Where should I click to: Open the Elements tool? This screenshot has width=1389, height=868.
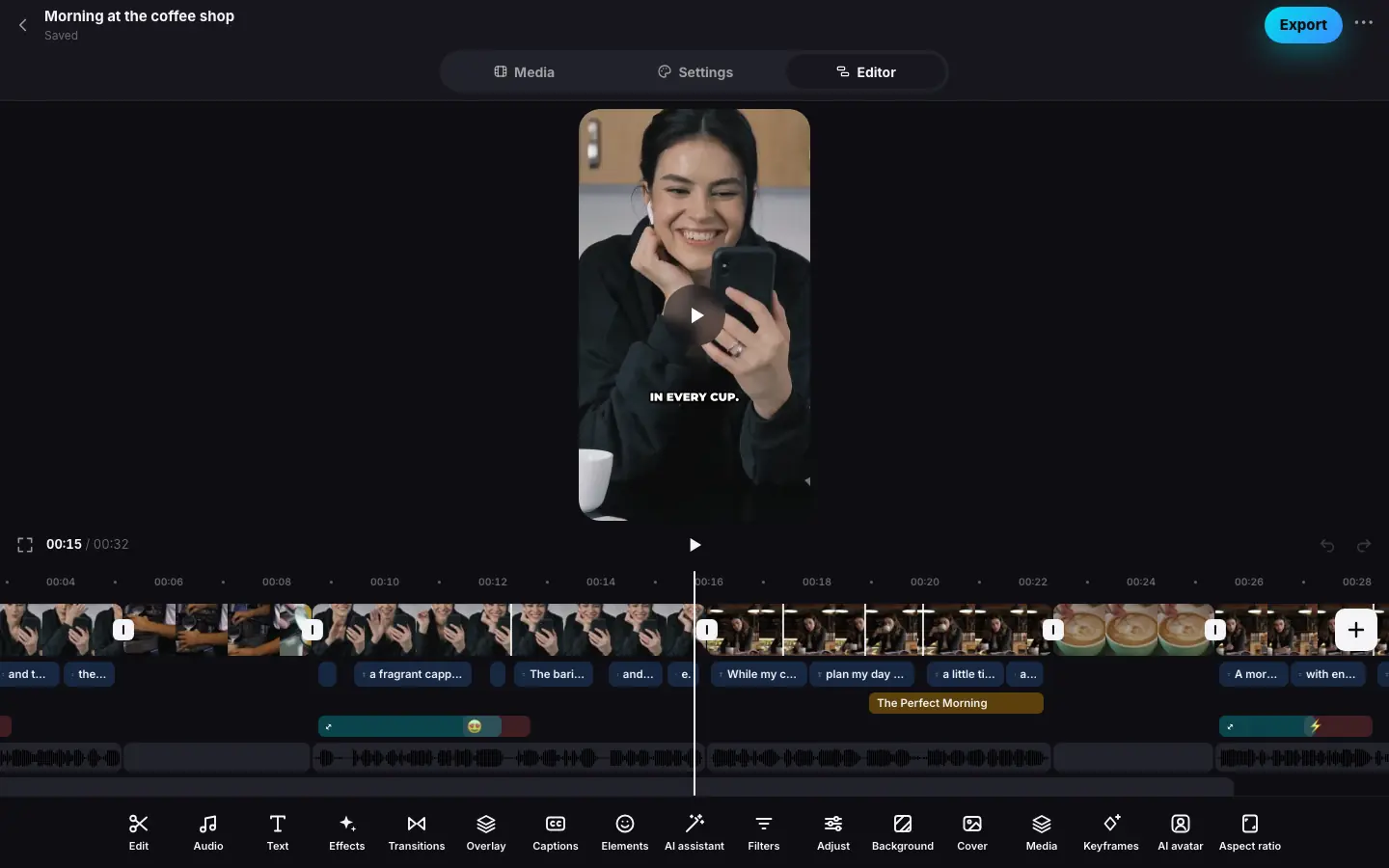[625, 832]
